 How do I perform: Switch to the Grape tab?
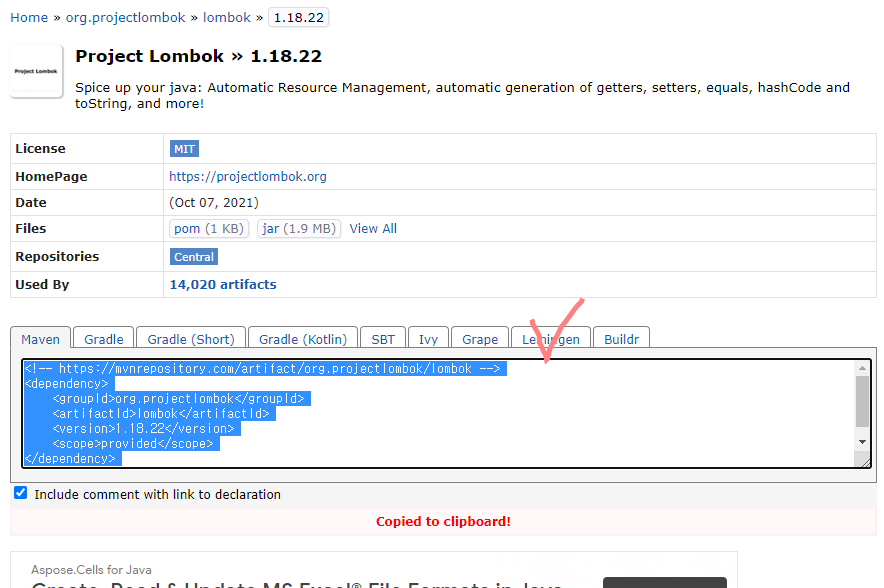pyautogui.click(x=480, y=339)
